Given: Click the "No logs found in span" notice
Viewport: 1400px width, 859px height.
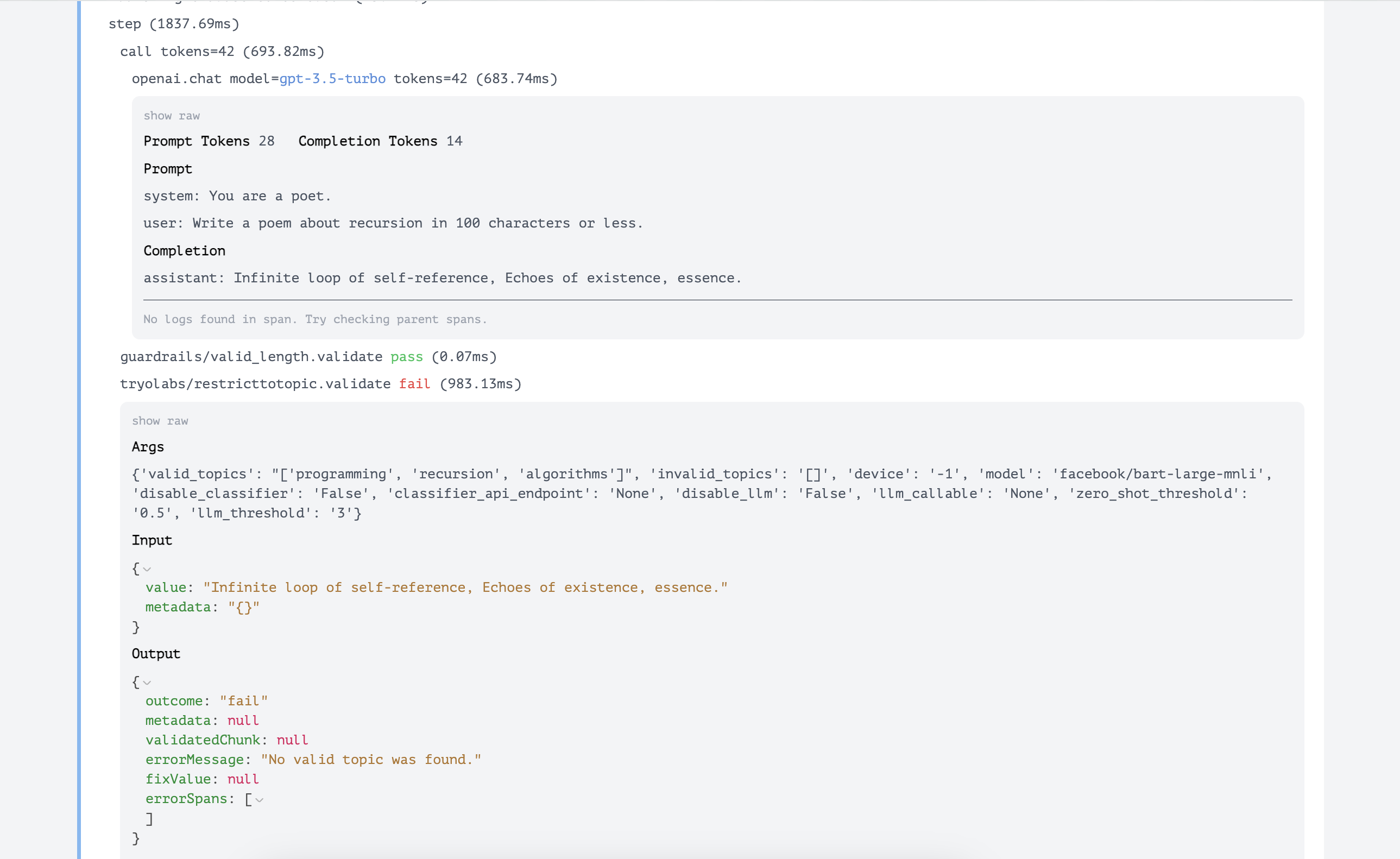Looking at the screenshot, I should point(315,319).
